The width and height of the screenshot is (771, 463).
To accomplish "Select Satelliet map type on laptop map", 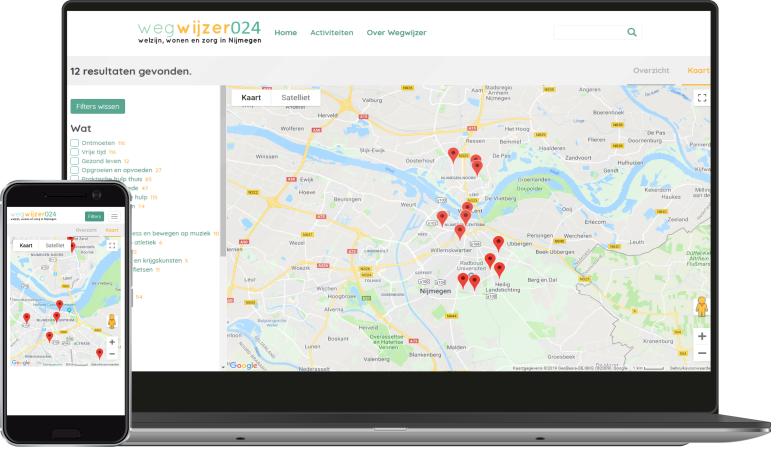I will [x=296, y=97].
